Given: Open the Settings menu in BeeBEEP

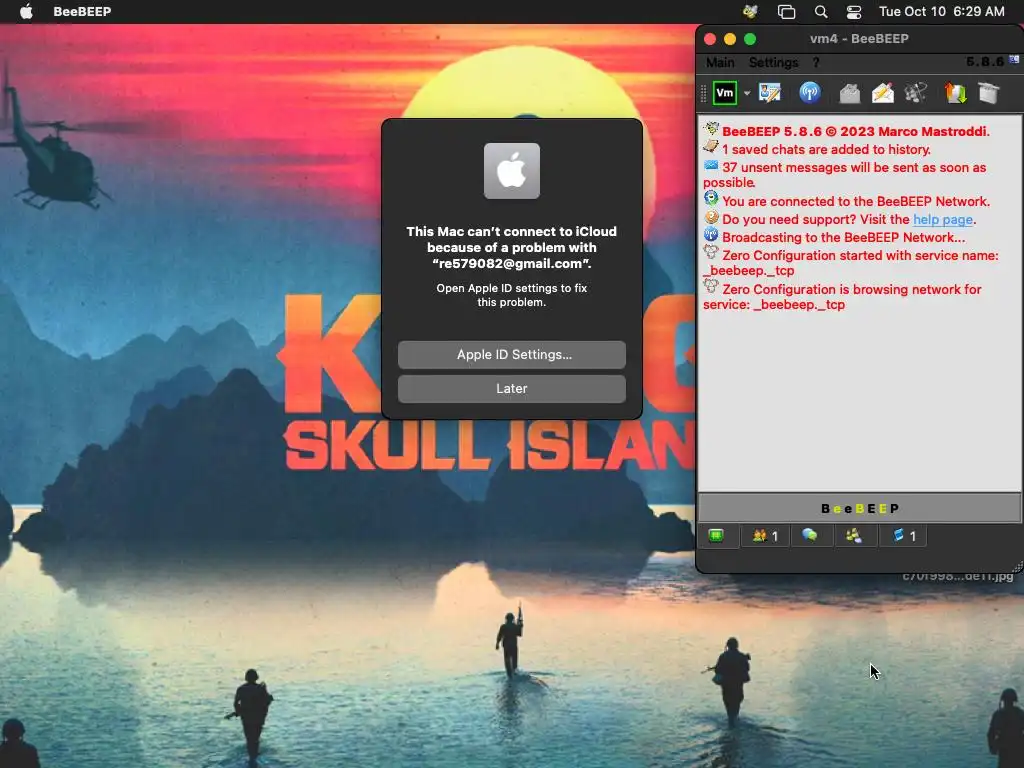Looking at the screenshot, I should pyautogui.click(x=773, y=62).
